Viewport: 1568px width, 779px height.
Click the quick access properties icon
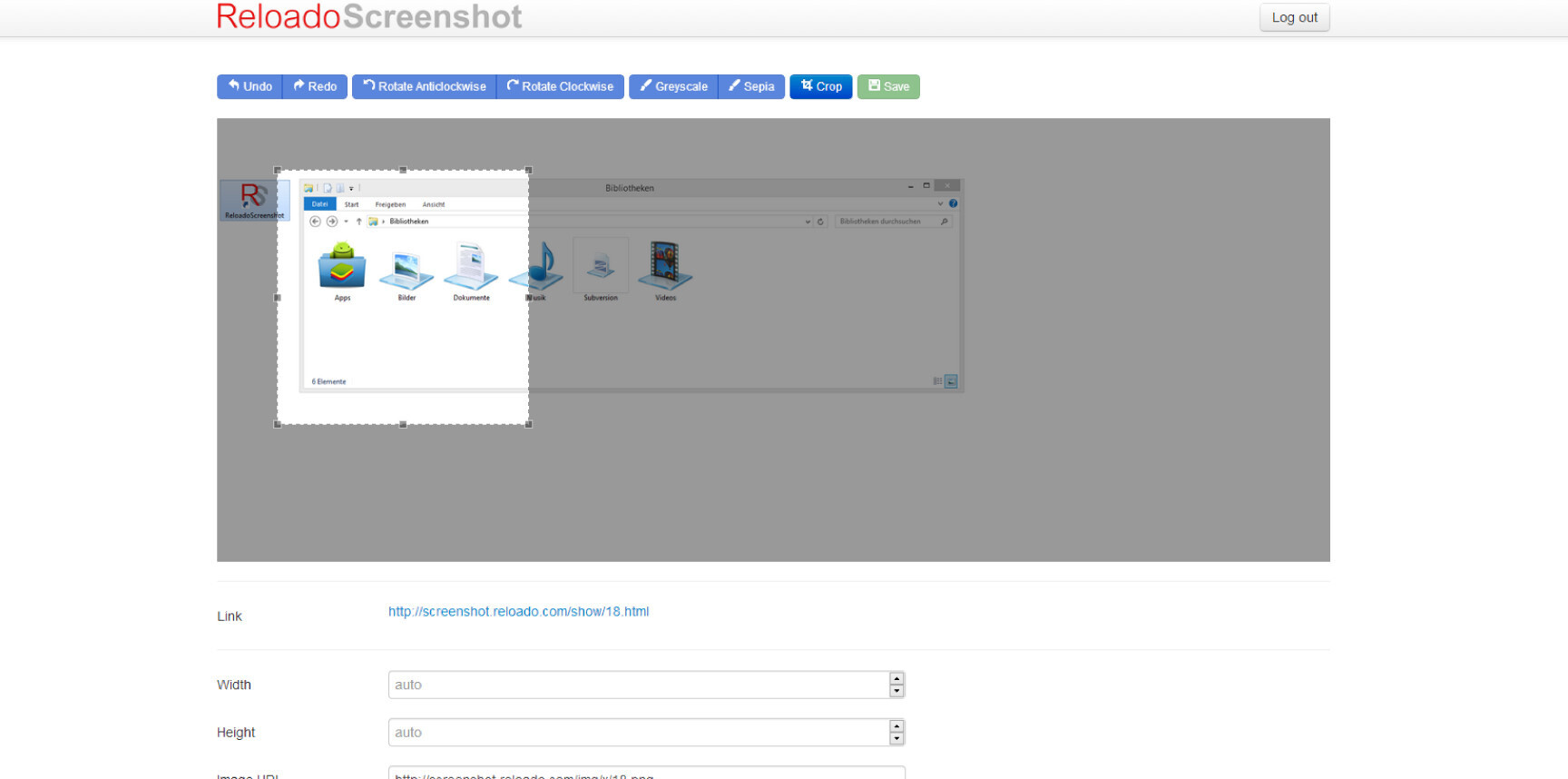tap(328, 188)
